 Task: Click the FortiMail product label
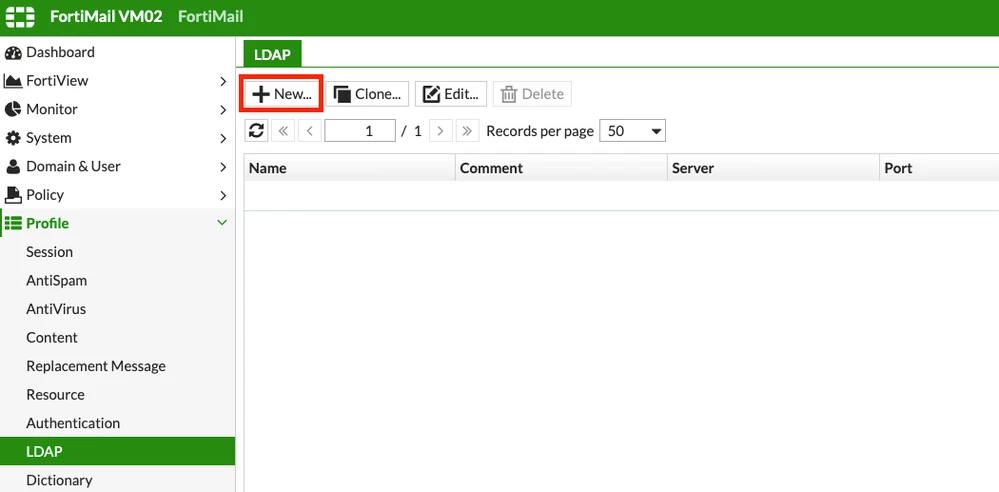[211, 17]
